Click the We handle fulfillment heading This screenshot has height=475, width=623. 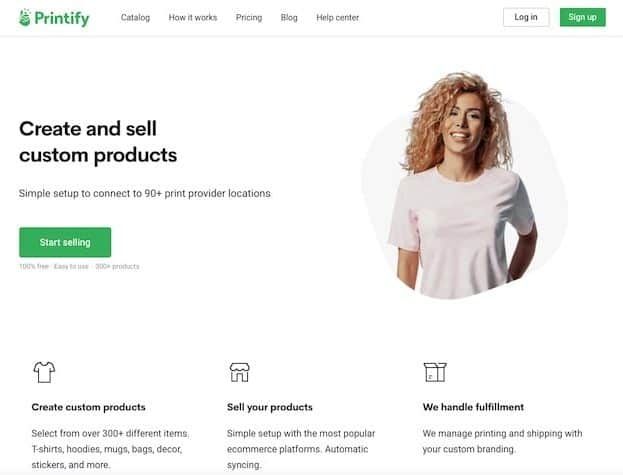(473, 407)
